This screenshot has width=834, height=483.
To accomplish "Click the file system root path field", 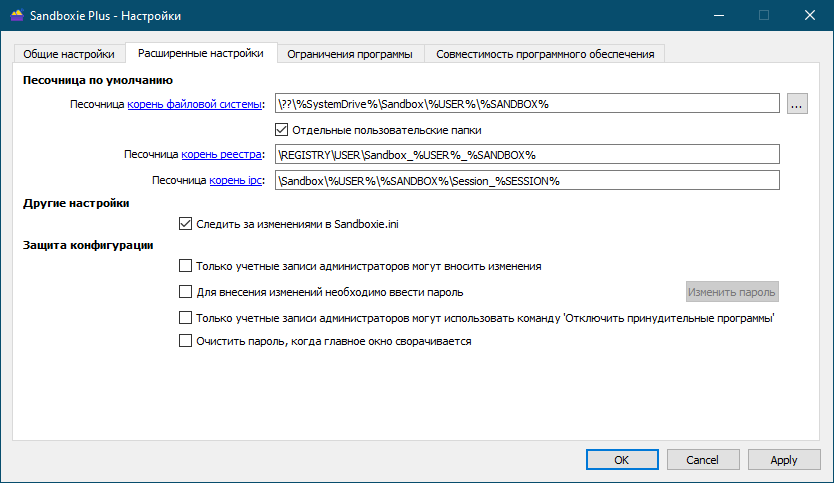I will [x=527, y=104].
